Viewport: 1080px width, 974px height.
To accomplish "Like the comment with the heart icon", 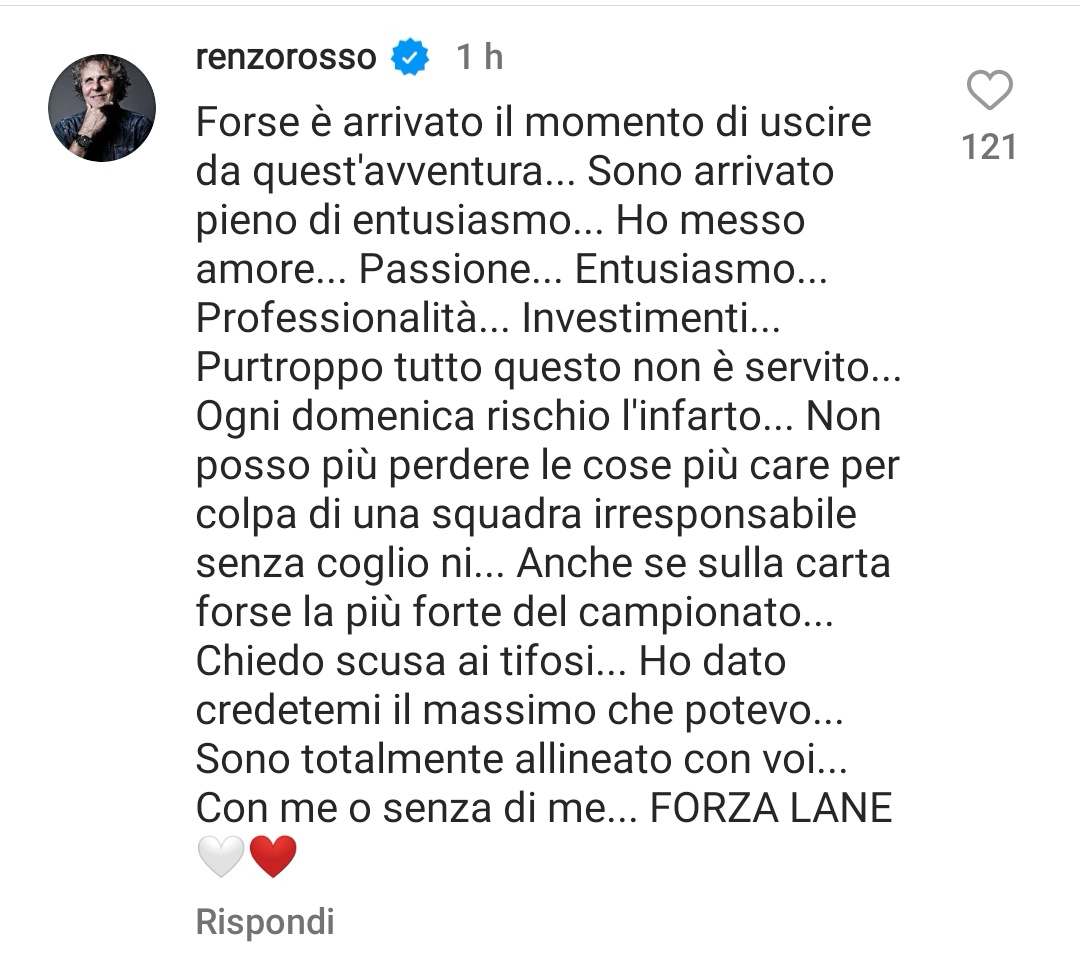I will [989, 90].
